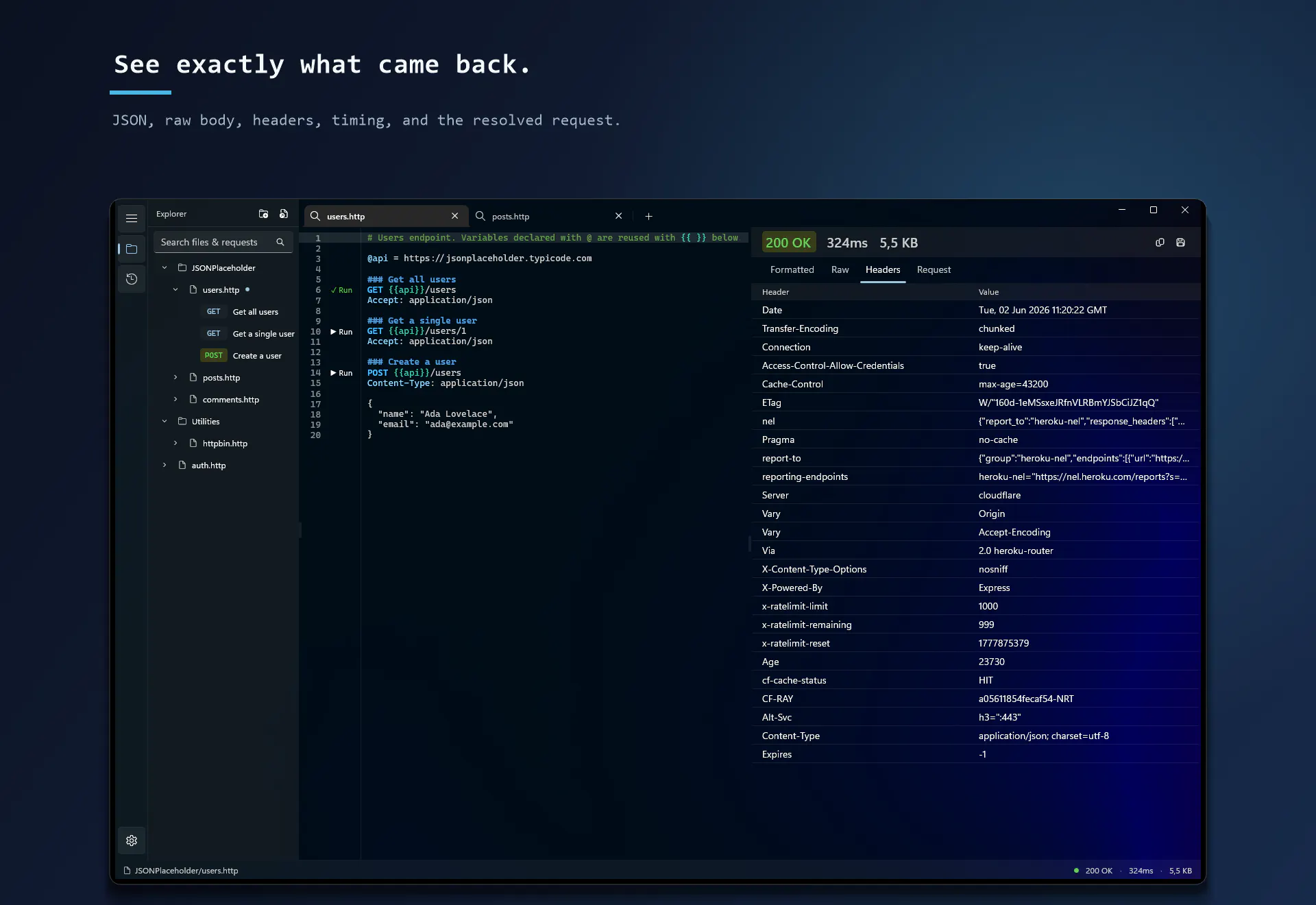Viewport: 1316px width, 905px height.
Task: Click the Search files & requests field
Action: tap(223, 242)
